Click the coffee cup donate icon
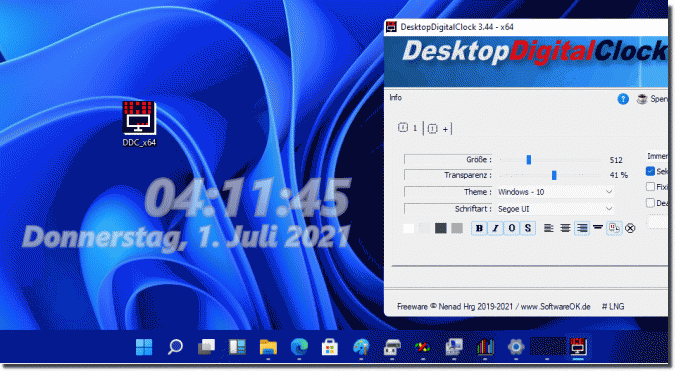 click(x=642, y=99)
